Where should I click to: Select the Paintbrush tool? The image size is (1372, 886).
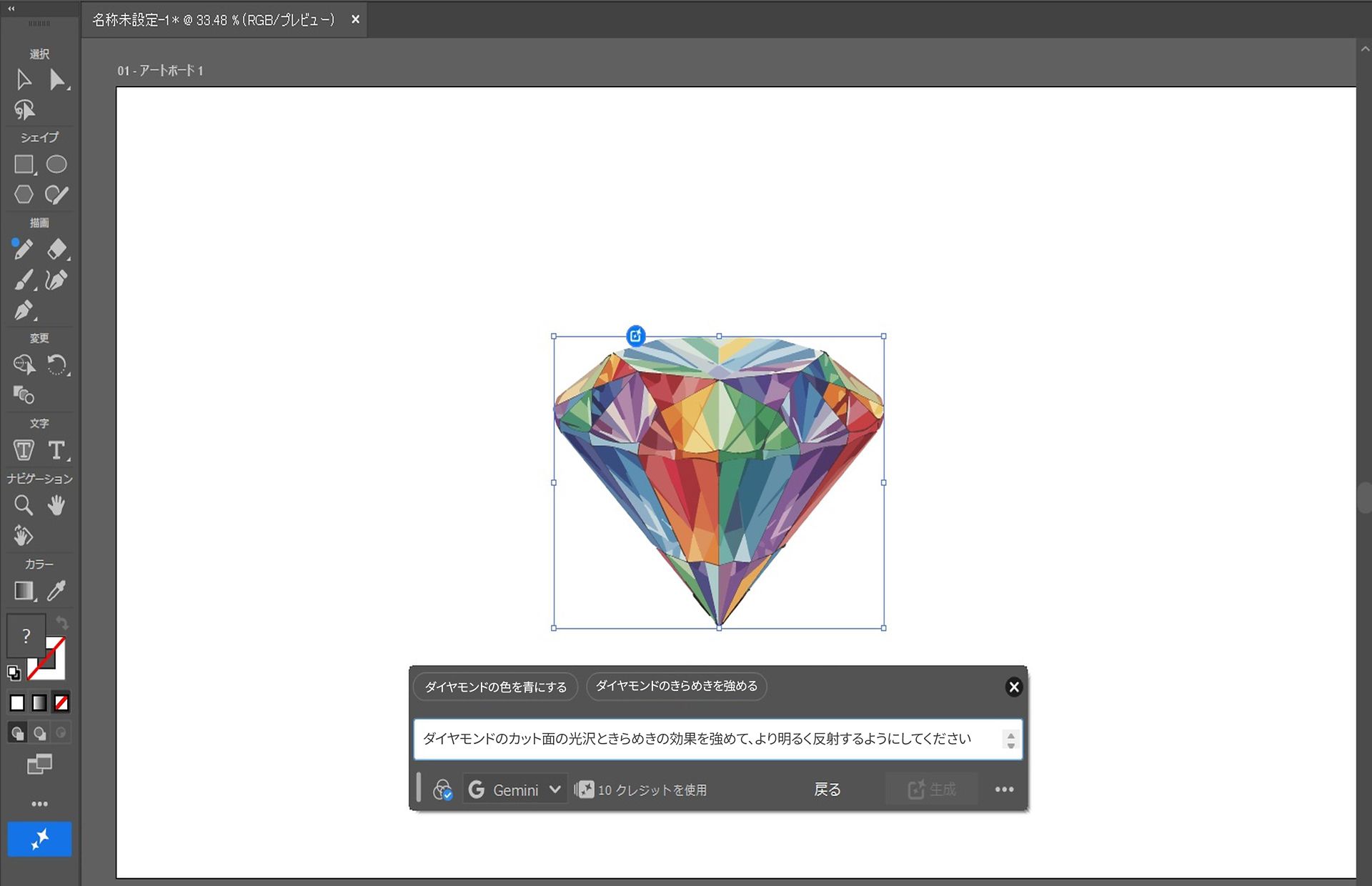click(x=24, y=280)
